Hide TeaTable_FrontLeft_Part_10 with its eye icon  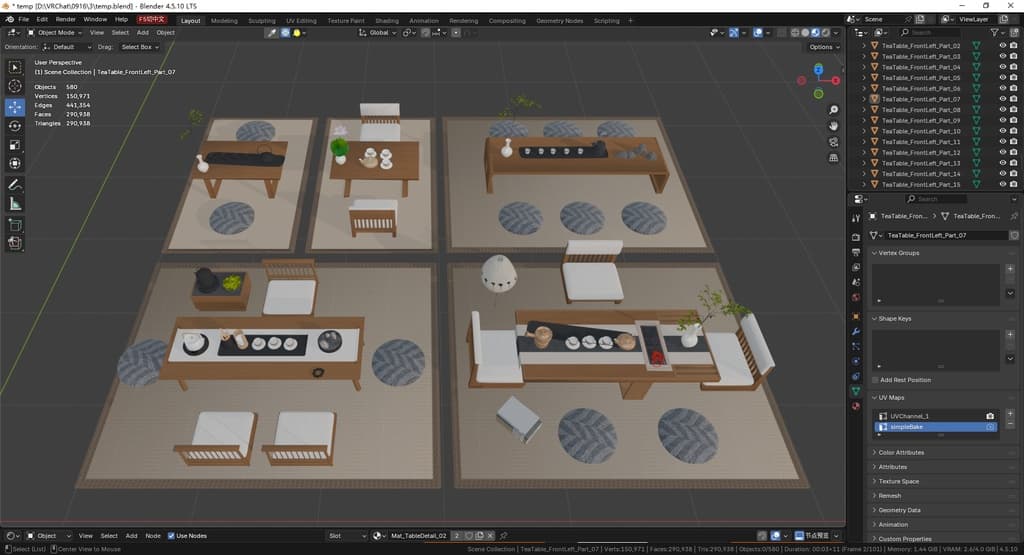click(x=1002, y=131)
